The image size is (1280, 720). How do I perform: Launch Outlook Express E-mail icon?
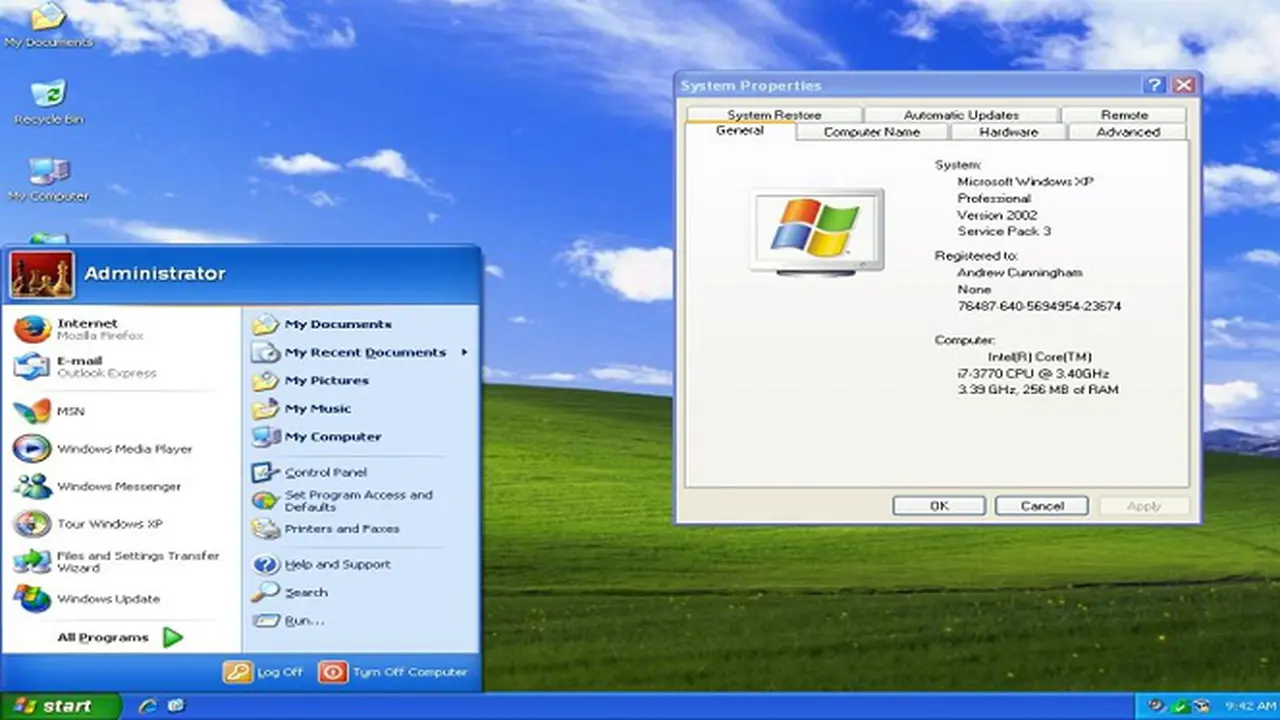pos(32,367)
